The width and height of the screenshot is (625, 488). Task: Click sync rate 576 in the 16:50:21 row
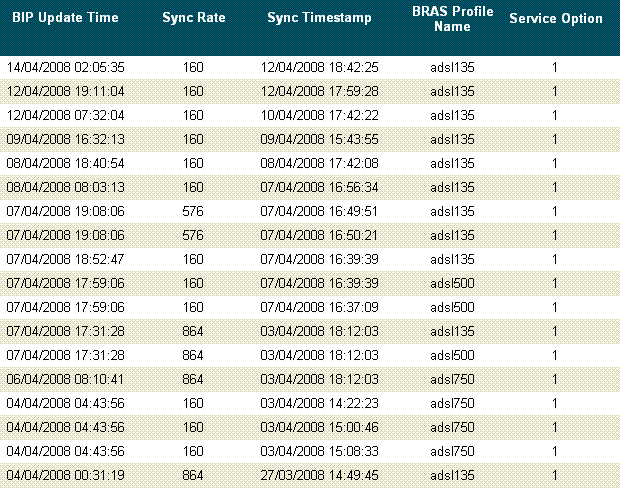pos(193,235)
